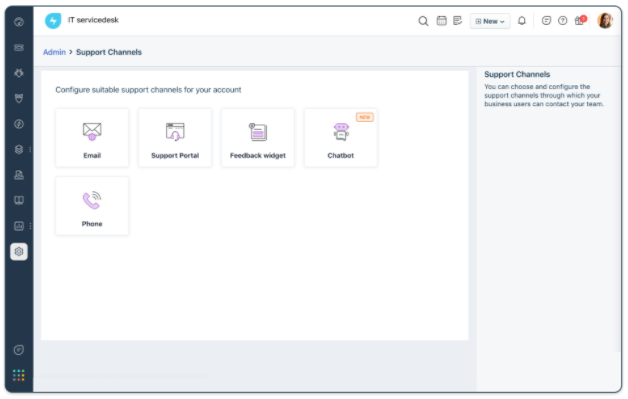Open the Releases lightning icon in sidebar
628x399 pixels.
[19, 124]
